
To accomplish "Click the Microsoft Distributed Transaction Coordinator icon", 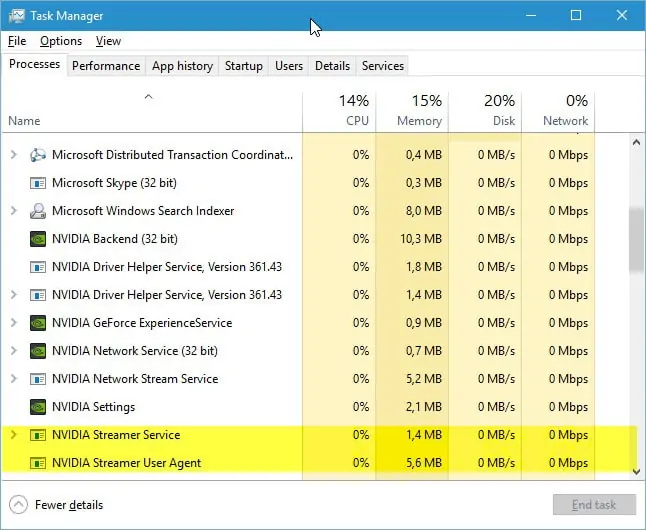I will click(37, 155).
